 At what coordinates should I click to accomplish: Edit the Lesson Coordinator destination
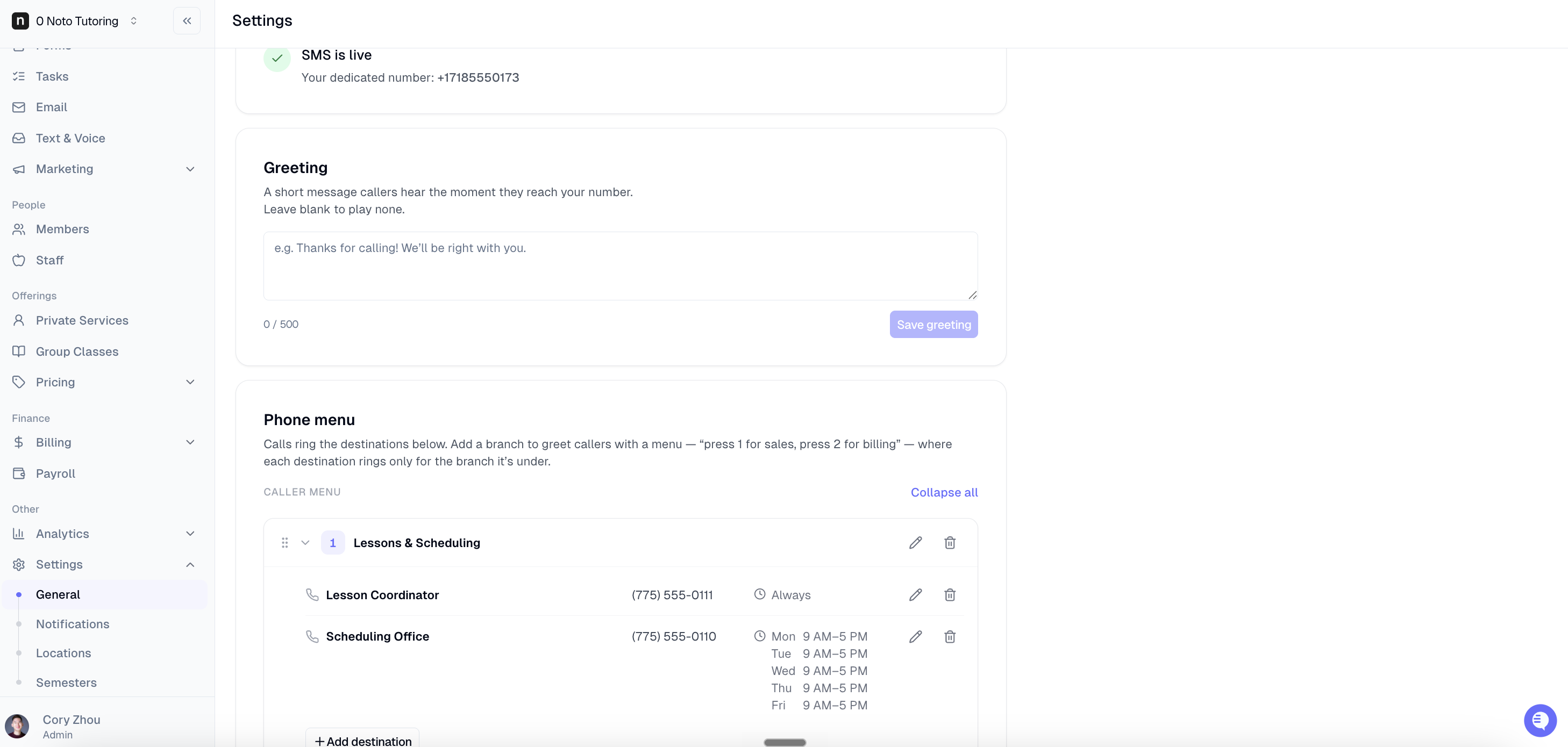(916, 595)
